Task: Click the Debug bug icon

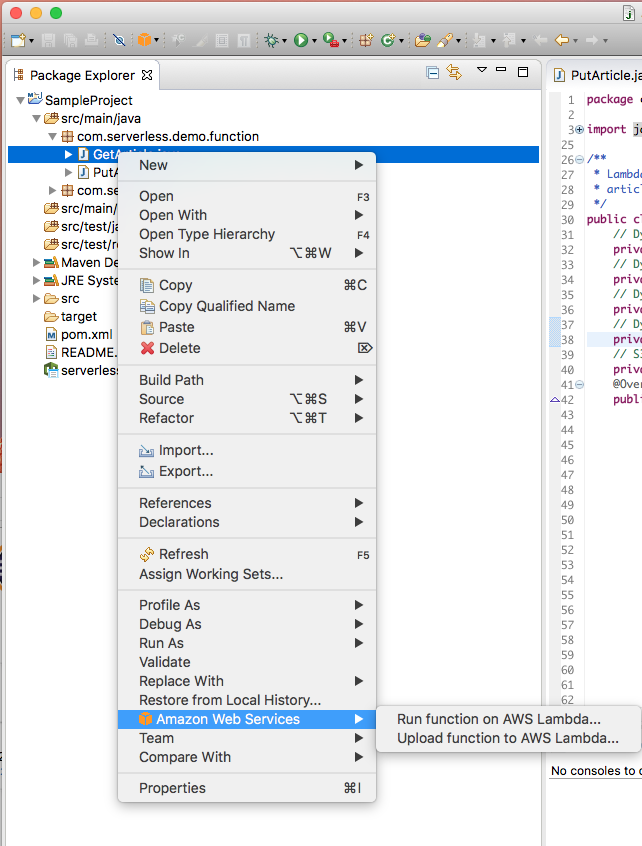Action: point(272,40)
